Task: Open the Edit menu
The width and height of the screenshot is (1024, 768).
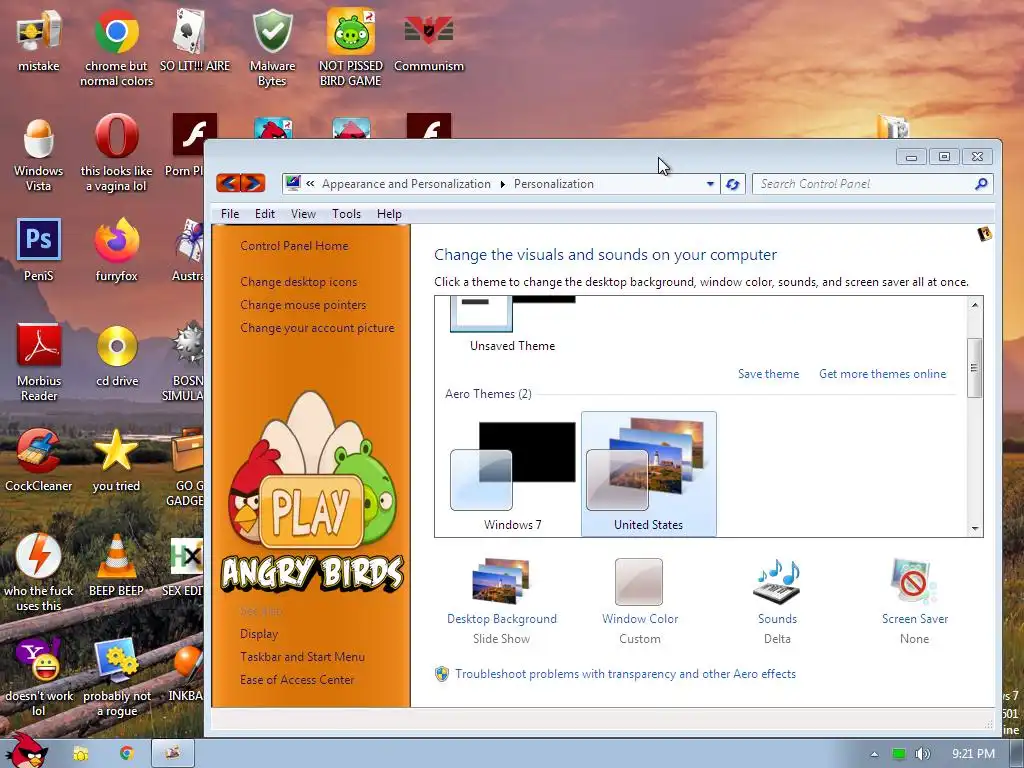Action: [x=264, y=214]
